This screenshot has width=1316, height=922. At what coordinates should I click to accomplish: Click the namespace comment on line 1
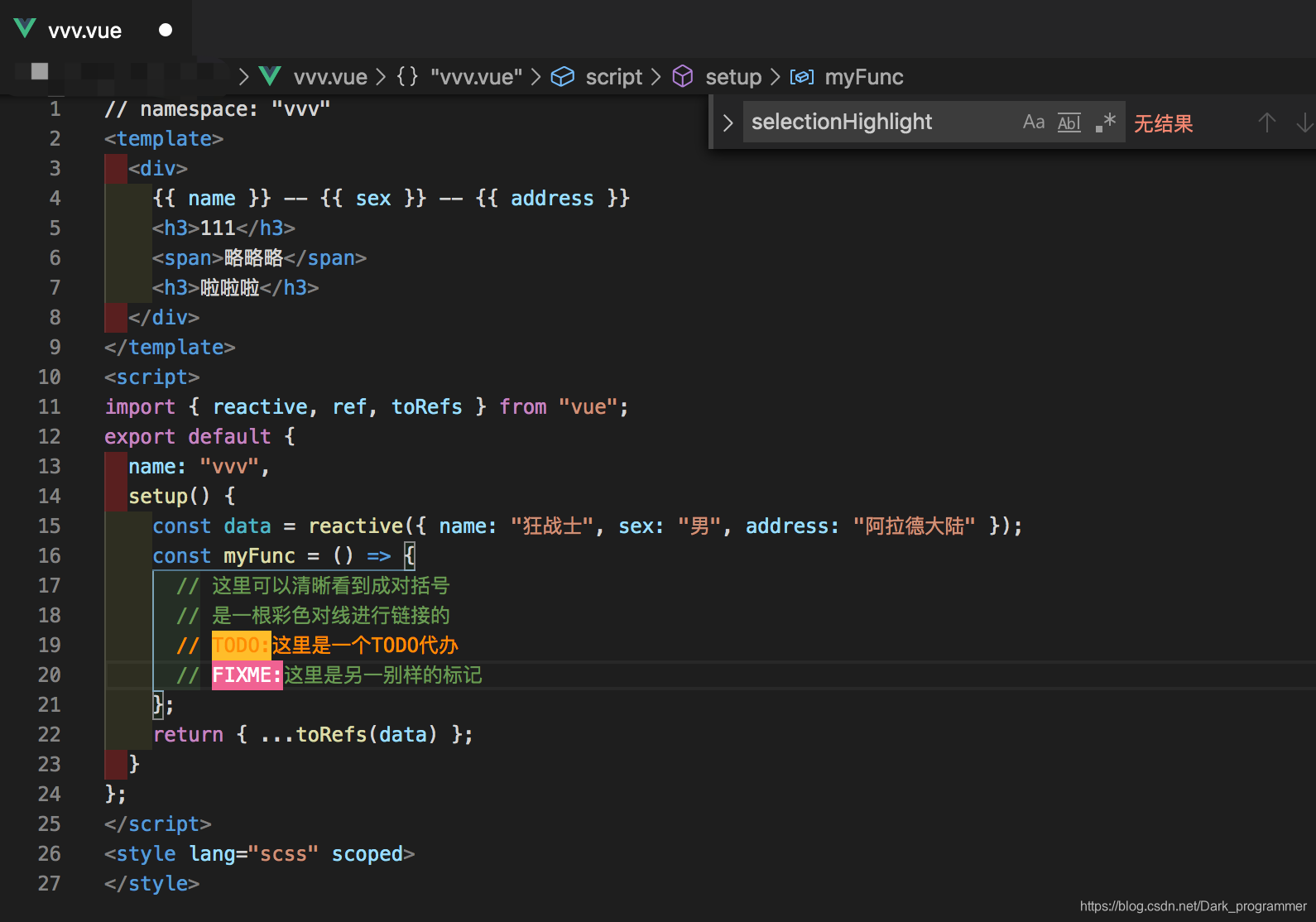point(218,108)
